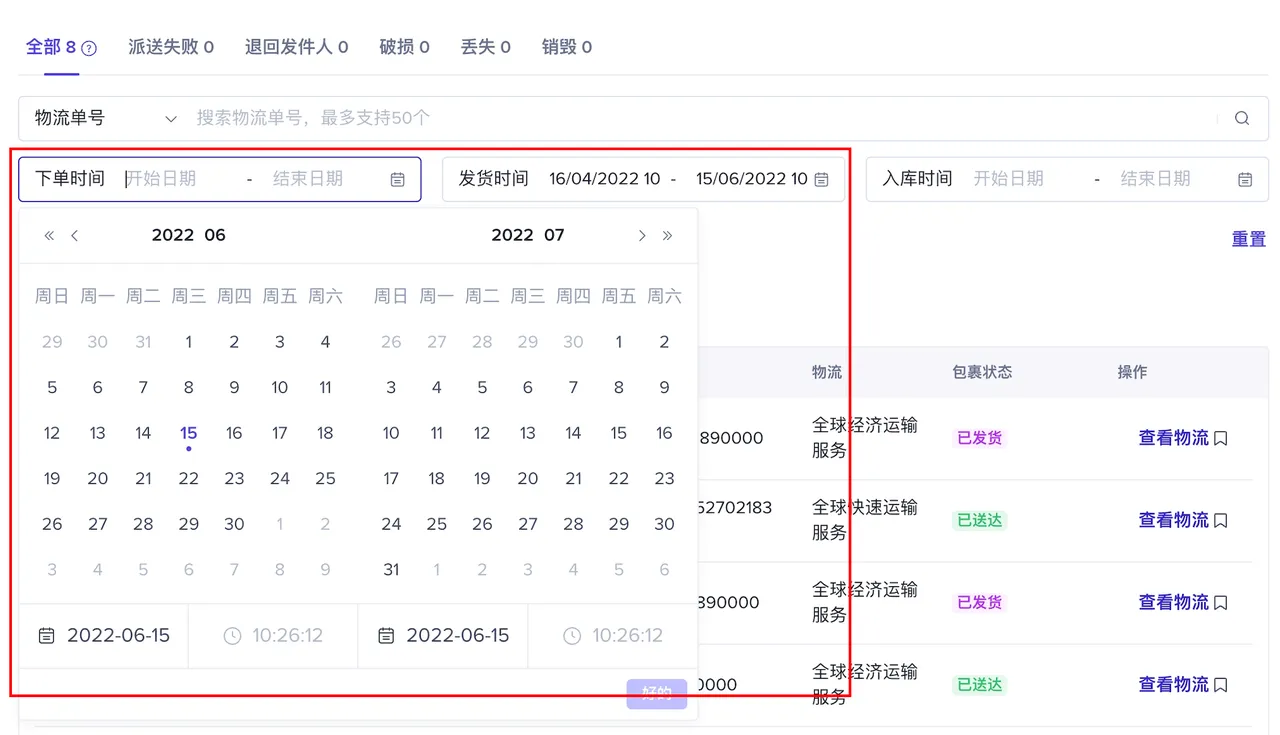The height and width of the screenshot is (735, 1280).
Task: Go to previous year with double left arrow
Action: coord(47,235)
